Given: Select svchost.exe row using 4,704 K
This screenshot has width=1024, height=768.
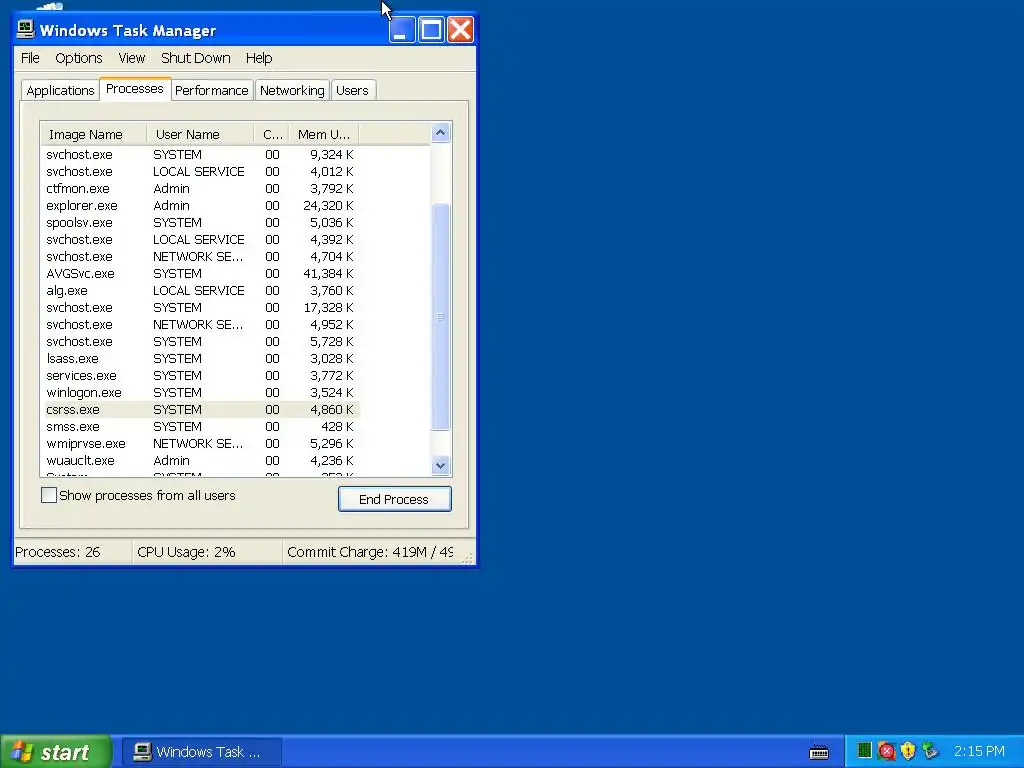Looking at the screenshot, I should [200, 257].
